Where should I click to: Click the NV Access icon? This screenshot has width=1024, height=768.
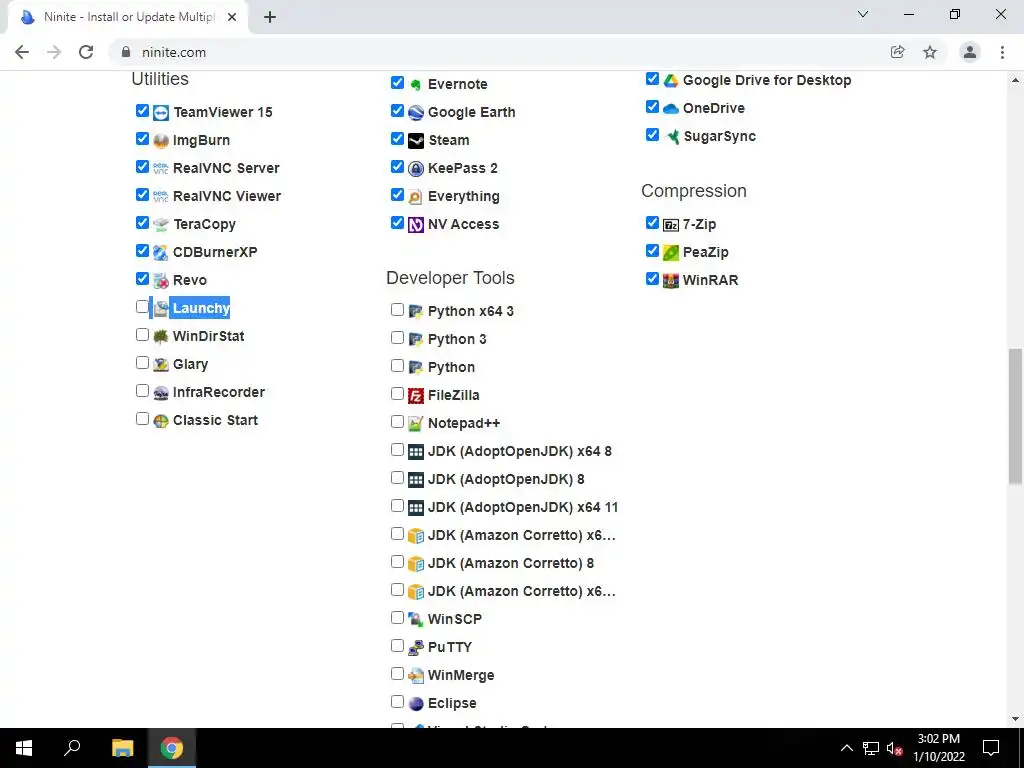click(416, 225)
